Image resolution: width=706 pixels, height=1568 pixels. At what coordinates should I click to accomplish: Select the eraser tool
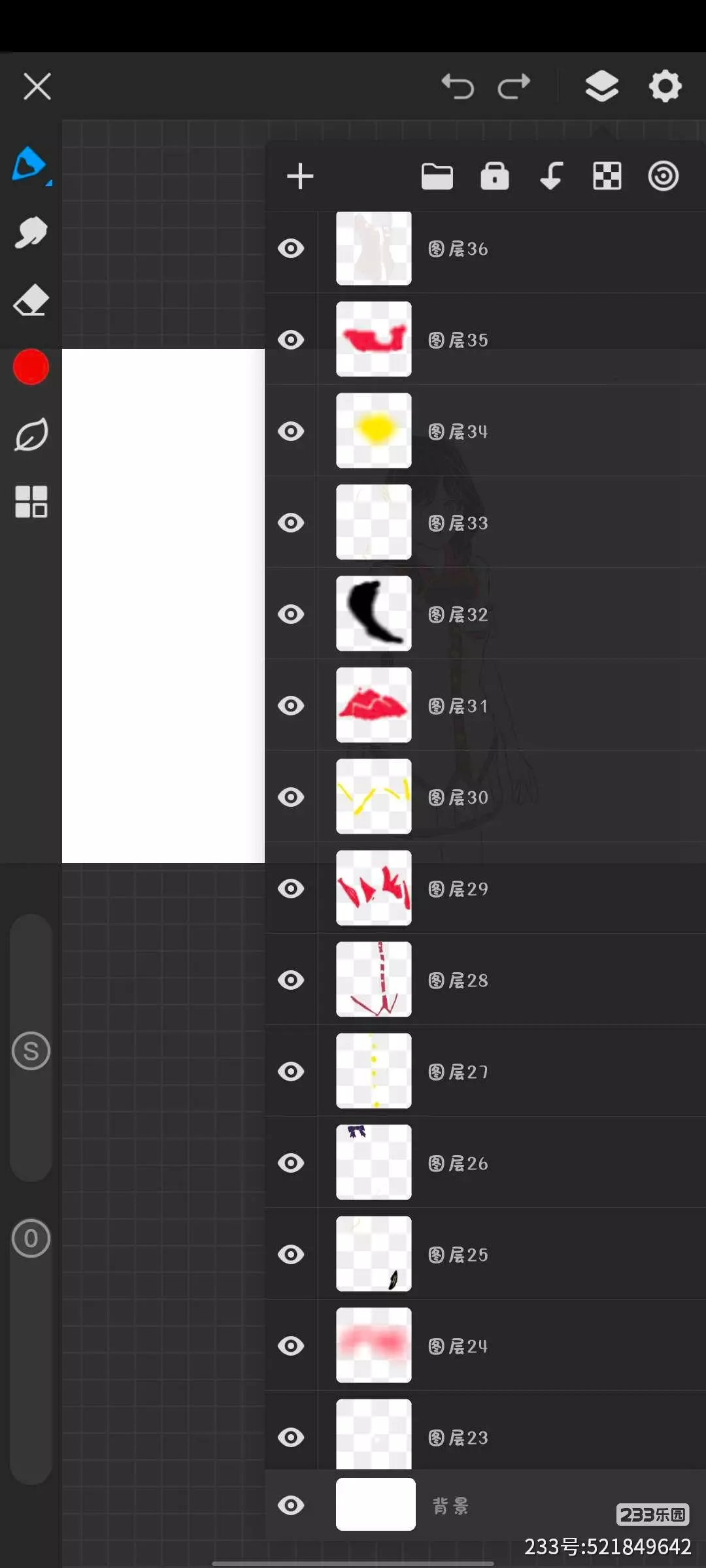pos(31,301)
